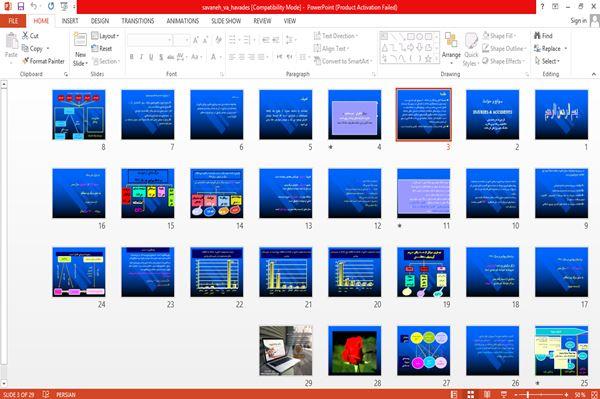Click Normal view icon in status bar
Image resolution: width=600 pixels, height=399 pixels.
454,394
